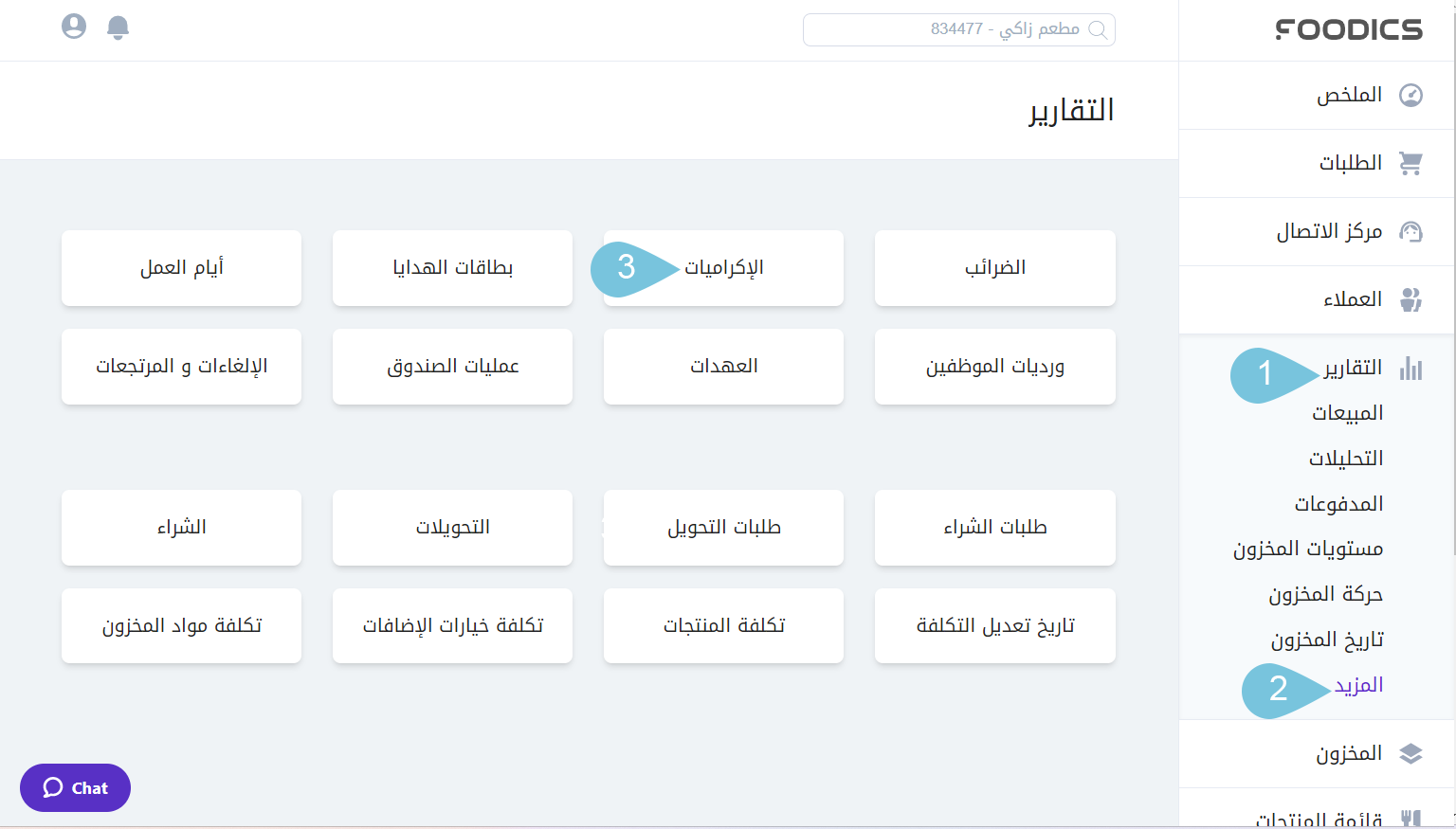1456x829 pixels.
Task: Click the التقارير page heading
Action: point(1072,111)
